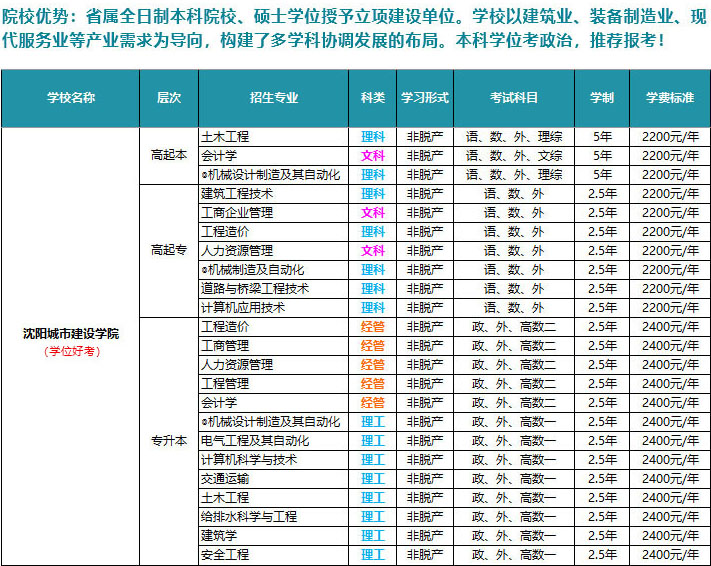This screenshot has height=566, width=711.
Task: Click 政、外、高数一 in the 建筑学 row
Action: point(514,536)
